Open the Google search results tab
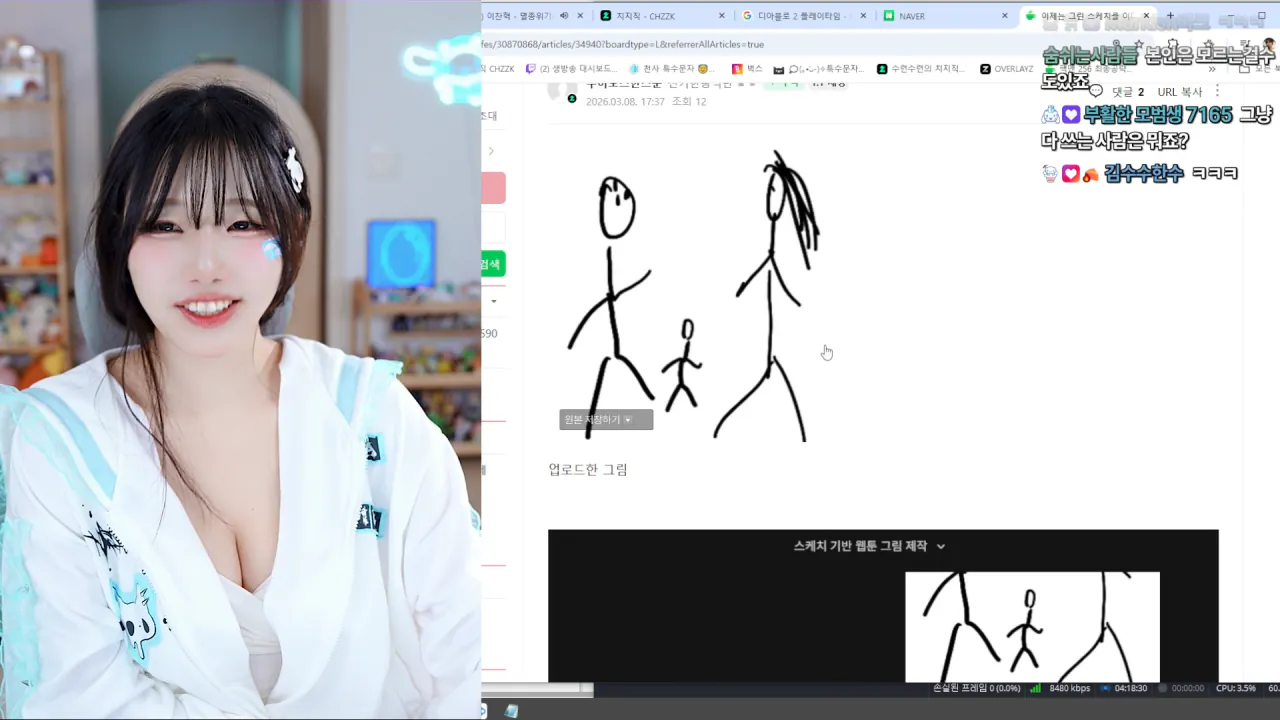 (800, 16)
